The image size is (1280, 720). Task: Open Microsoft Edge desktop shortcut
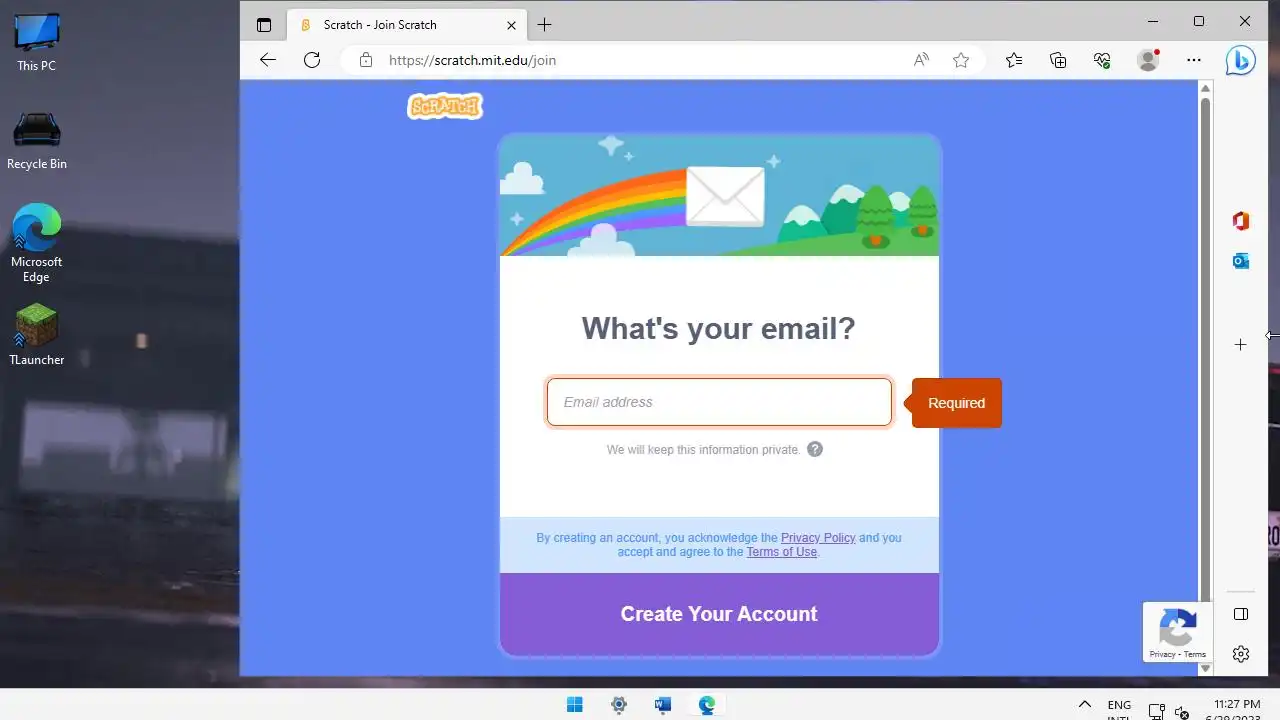coord(37,244)
